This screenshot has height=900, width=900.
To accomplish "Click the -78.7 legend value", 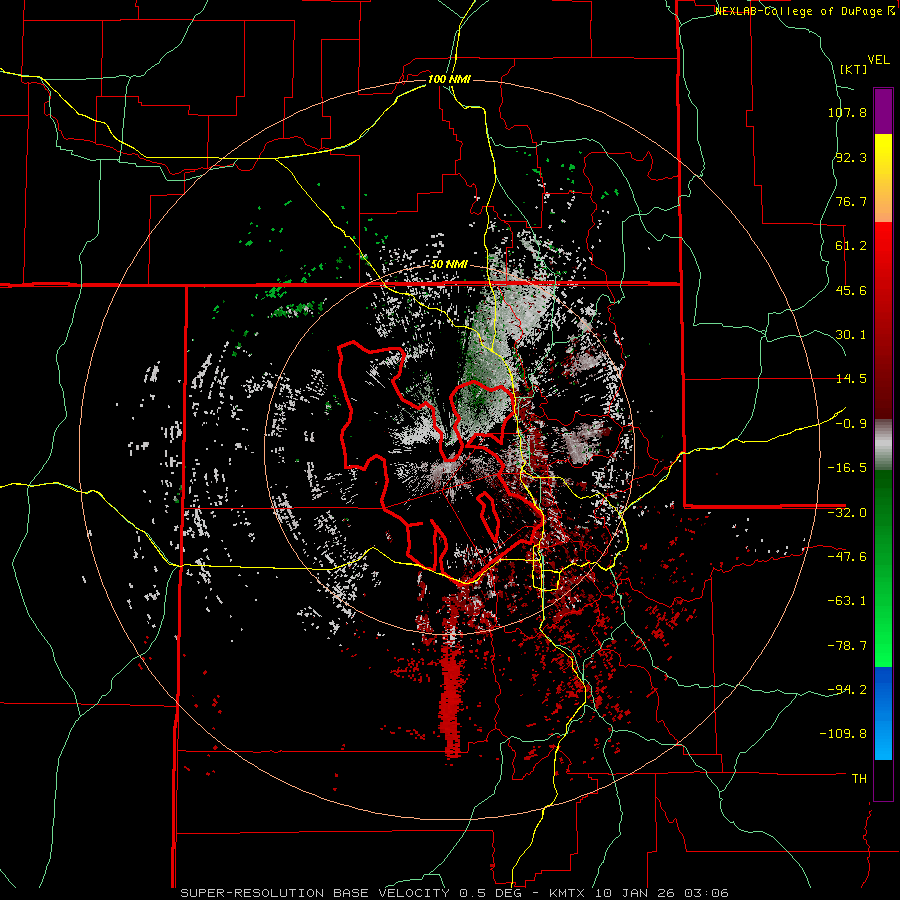I will (847, 646).
